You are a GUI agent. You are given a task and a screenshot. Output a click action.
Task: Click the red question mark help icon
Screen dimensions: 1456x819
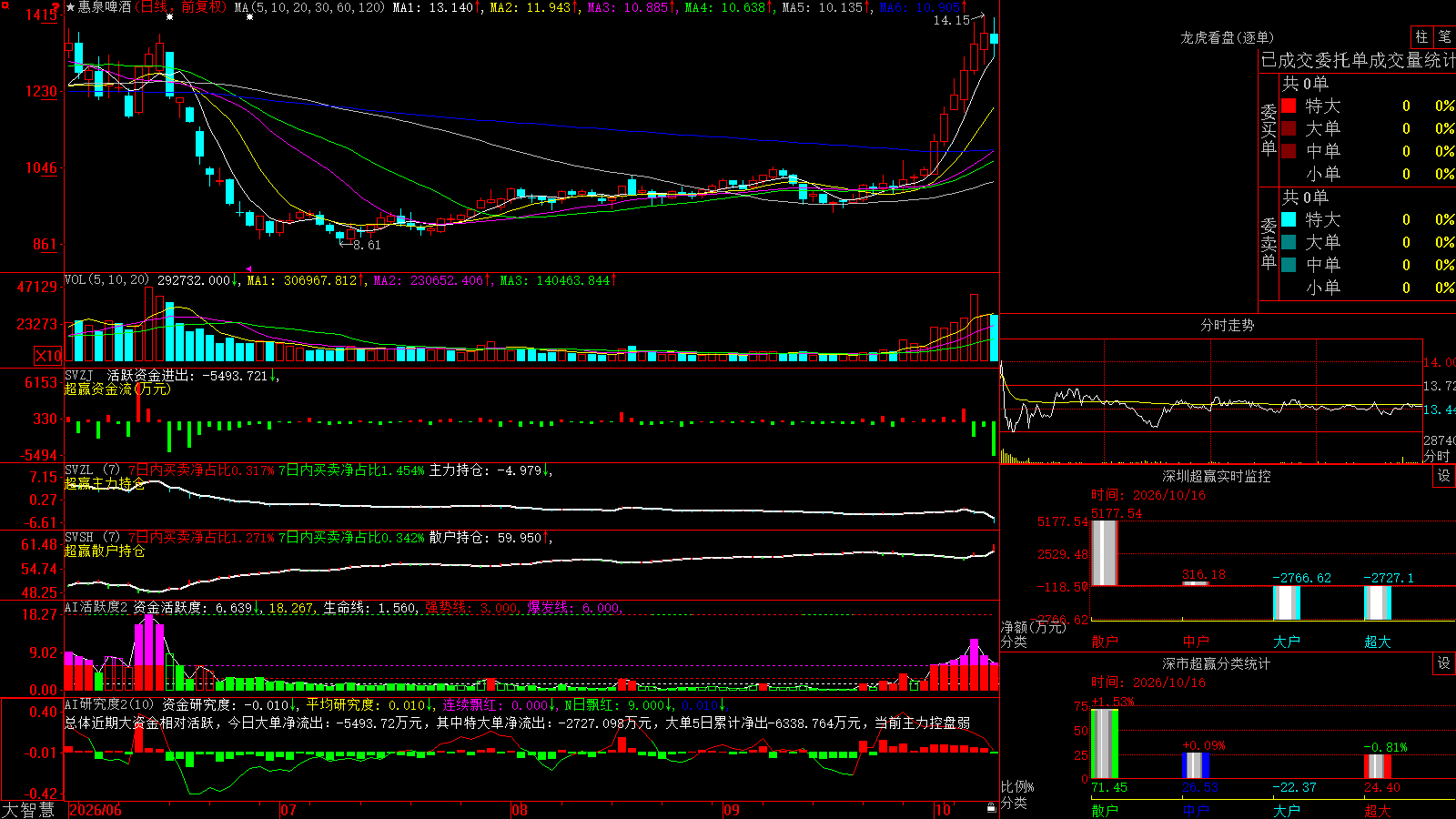[56, 7]
